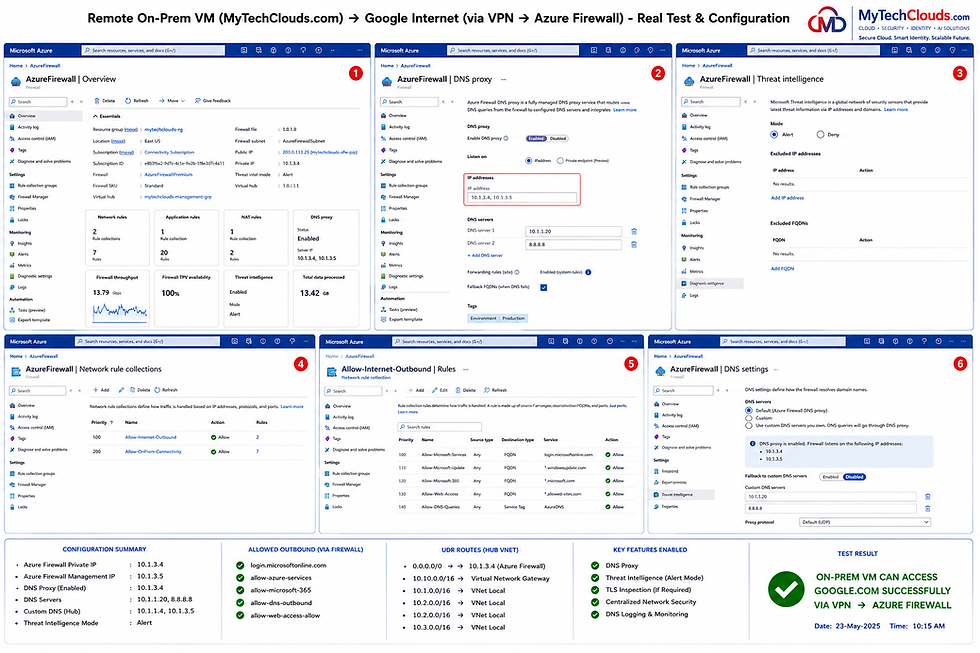Select IP address radio under Listen on
The image size is (980, 653).
tap(529, 161)
